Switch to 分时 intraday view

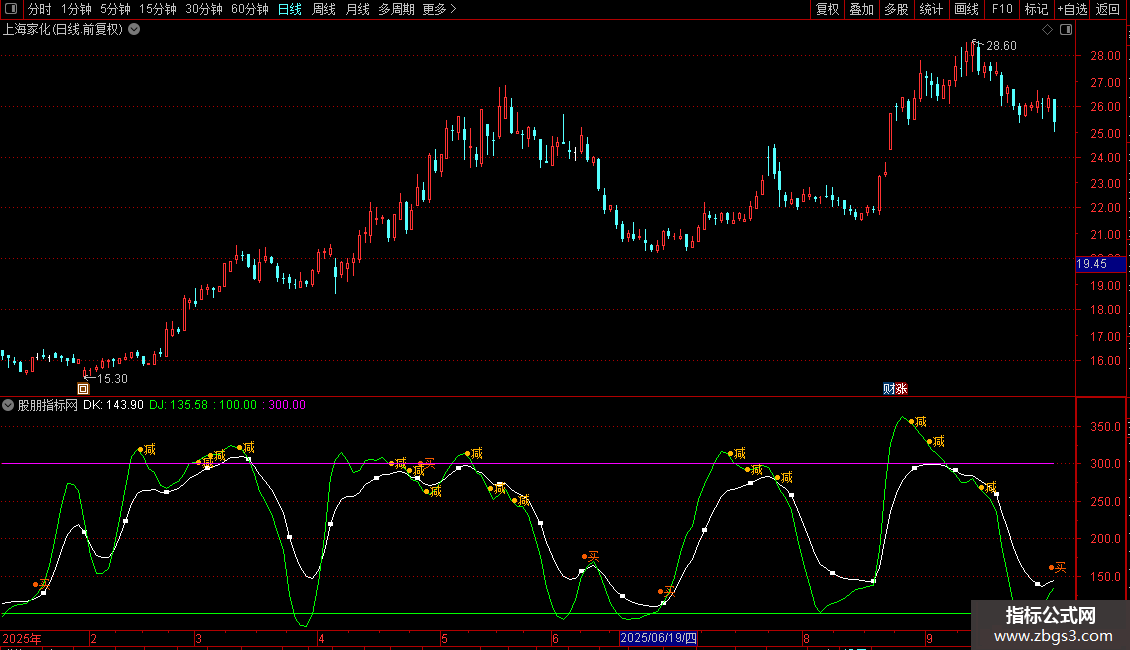[x=39, y=10]
